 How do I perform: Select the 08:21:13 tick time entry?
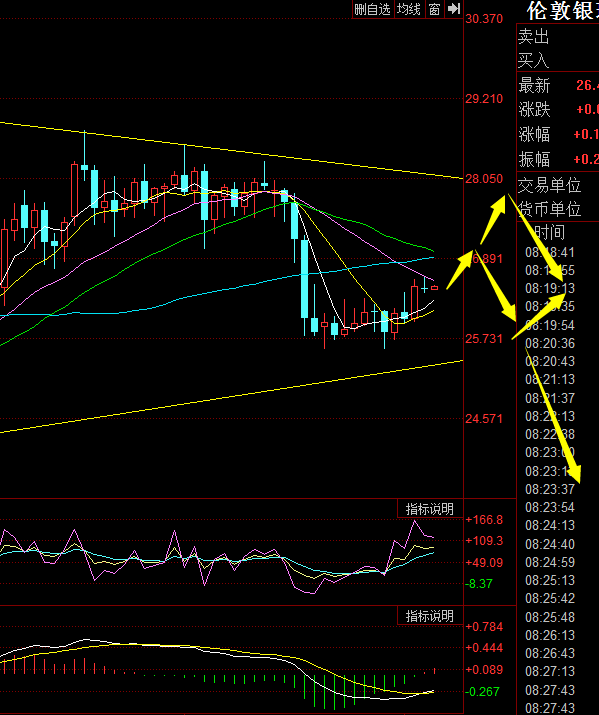pos(550,379)
